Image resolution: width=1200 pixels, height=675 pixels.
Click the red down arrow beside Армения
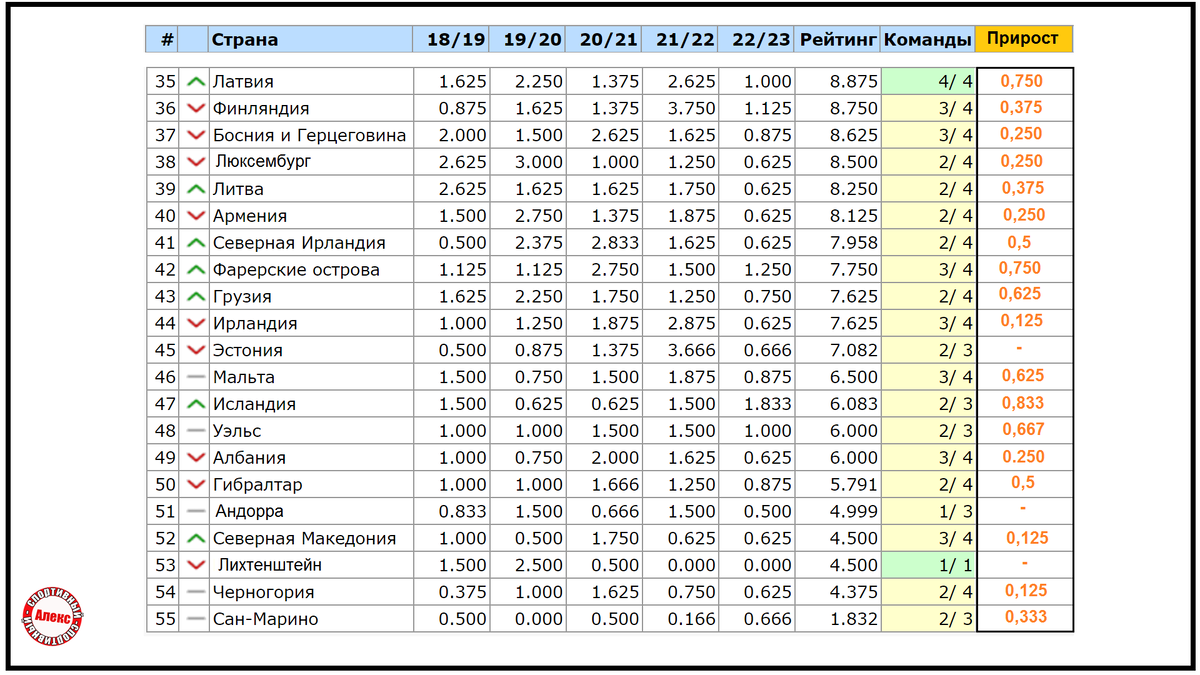tap(196, 216)
